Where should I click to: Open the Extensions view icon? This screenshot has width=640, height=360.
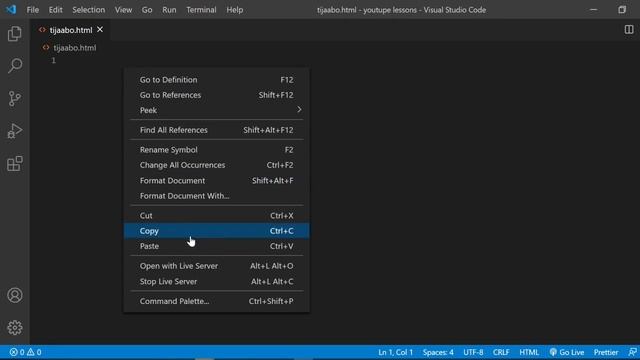[15, 164]
